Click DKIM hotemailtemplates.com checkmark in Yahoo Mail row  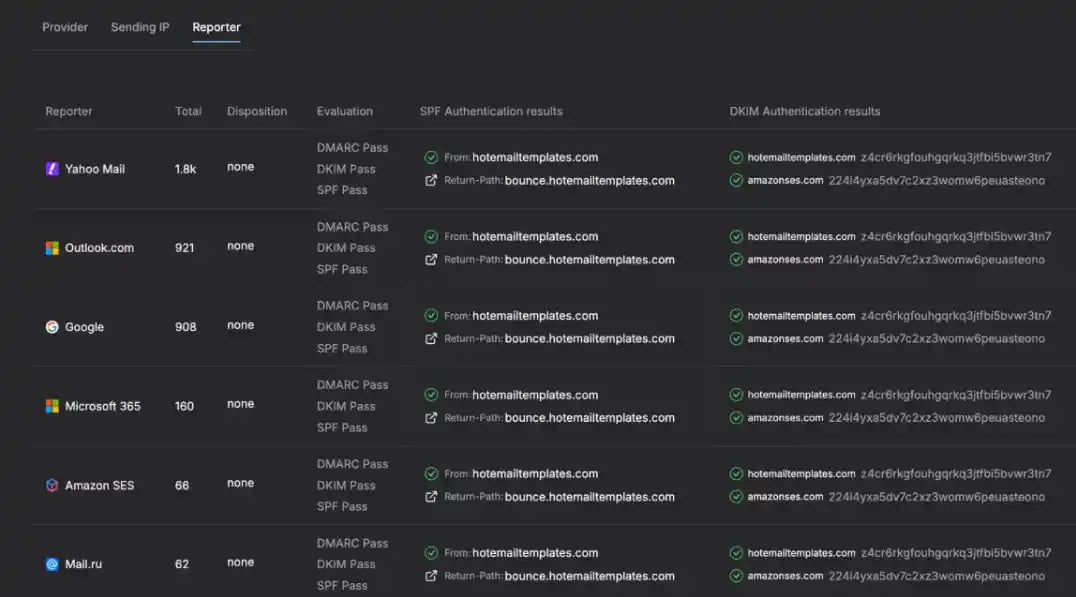(x=736, y=157)
